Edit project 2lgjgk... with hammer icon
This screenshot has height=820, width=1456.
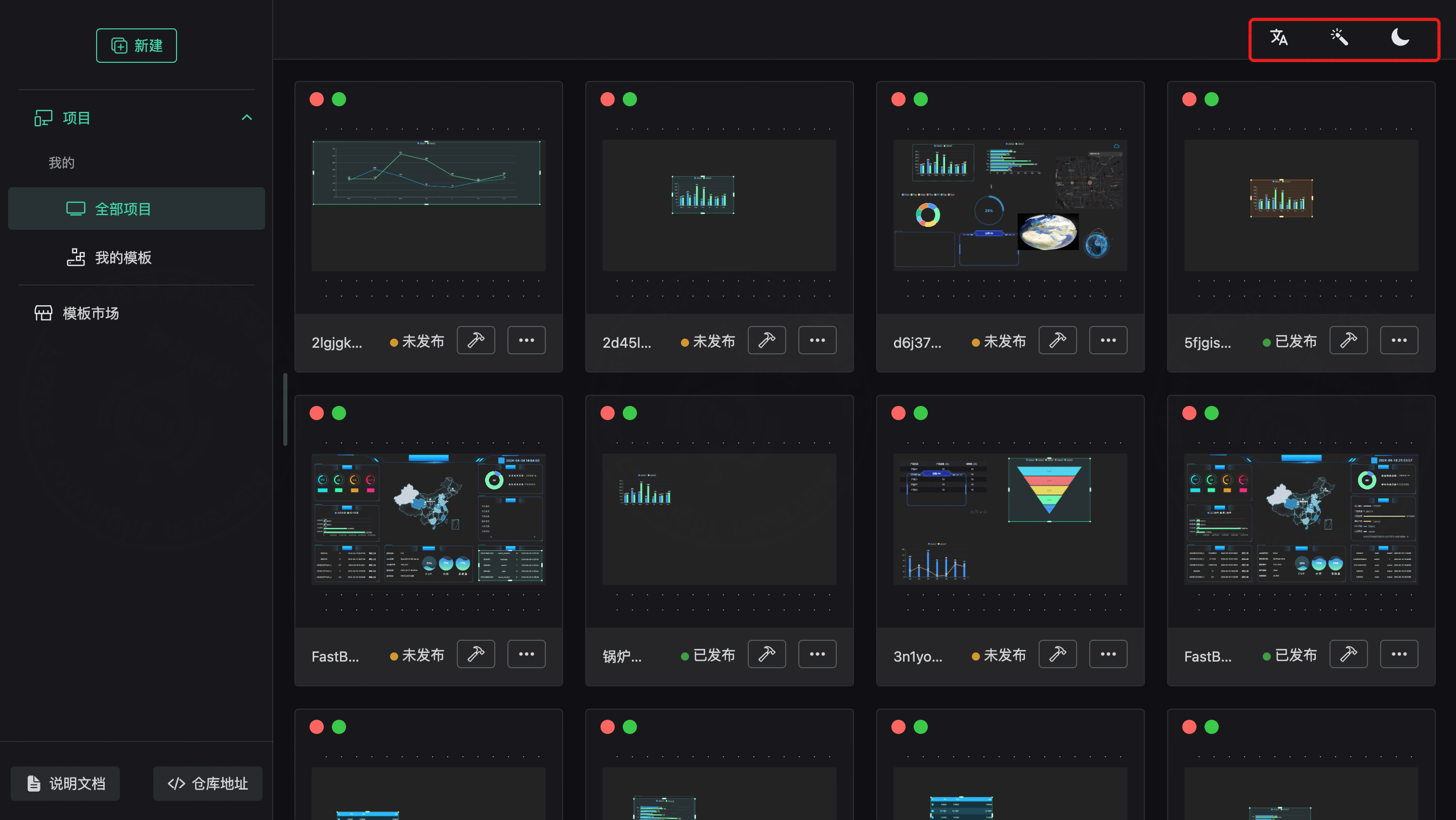476,341
